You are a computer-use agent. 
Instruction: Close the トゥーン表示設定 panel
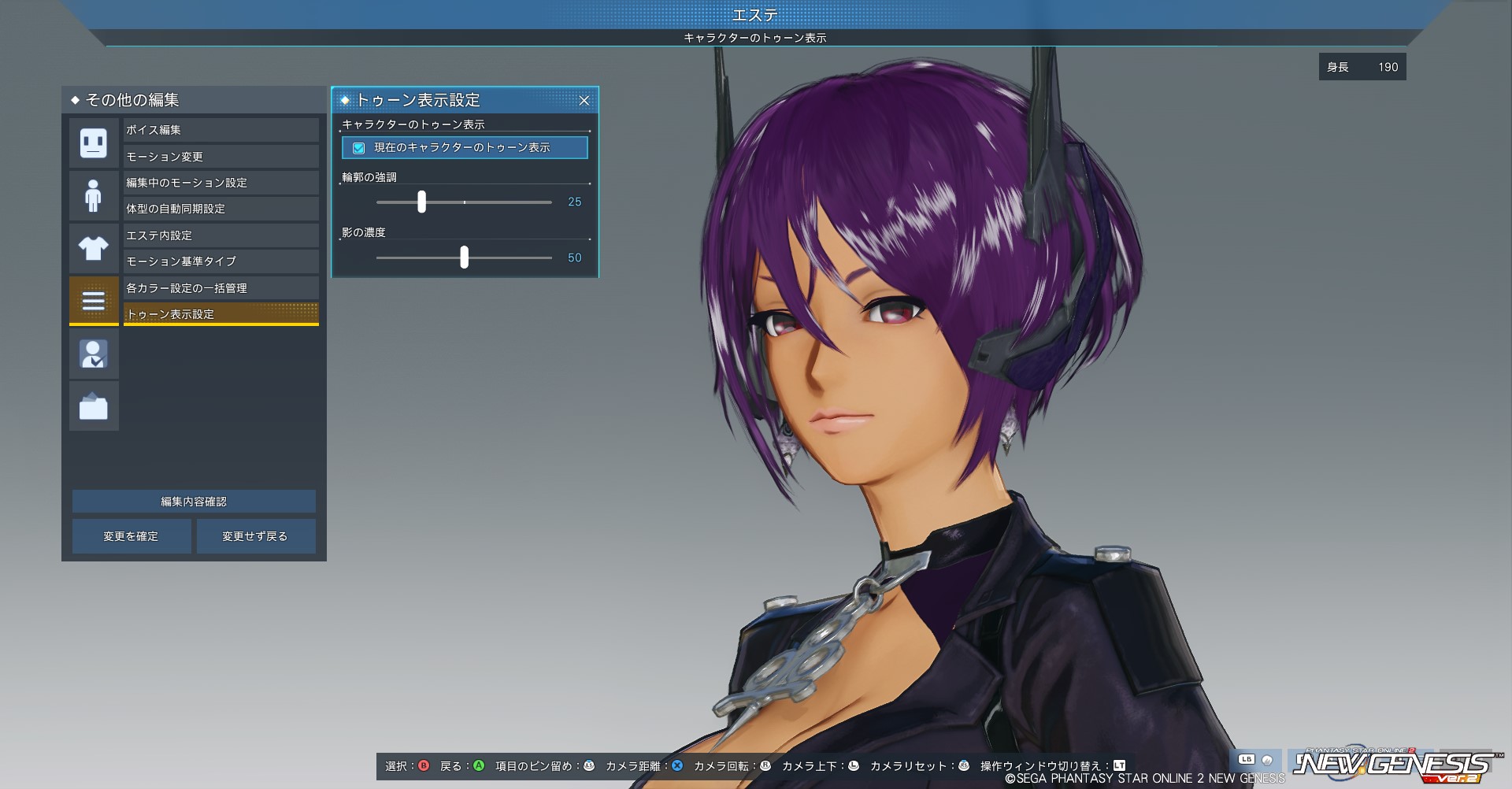point(584,101)
